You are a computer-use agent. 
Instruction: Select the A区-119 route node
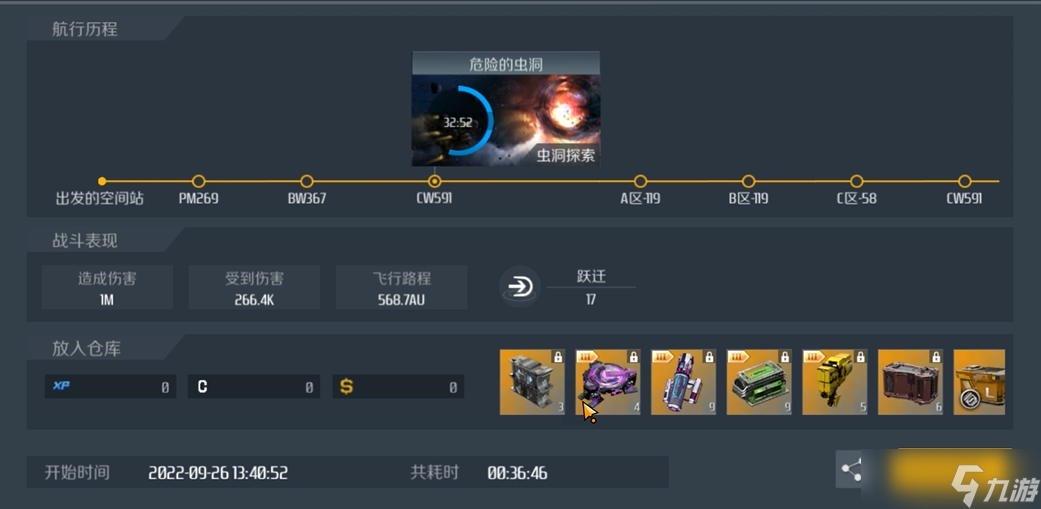pos(640,181)
